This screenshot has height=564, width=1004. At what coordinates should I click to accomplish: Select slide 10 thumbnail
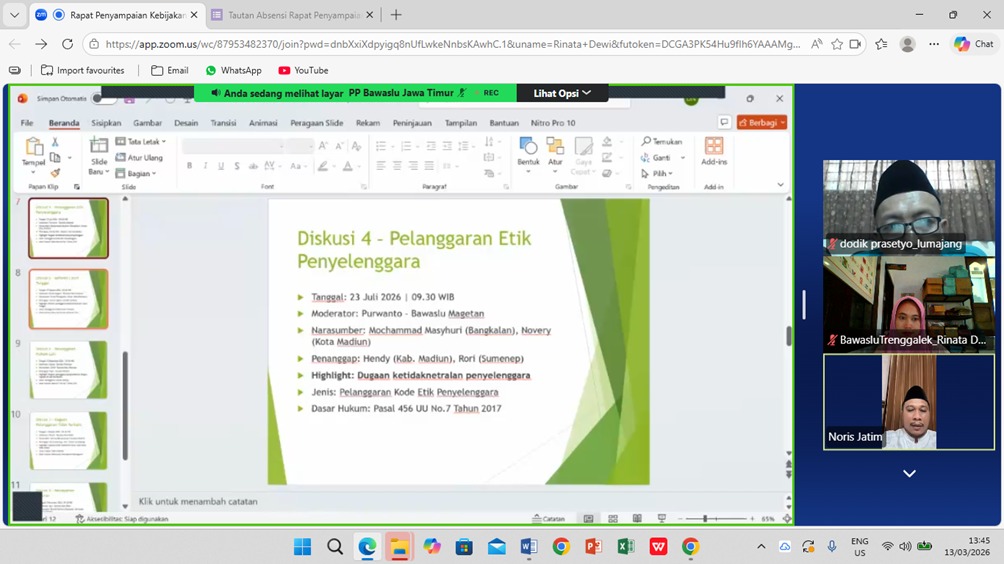pos(69,440)
